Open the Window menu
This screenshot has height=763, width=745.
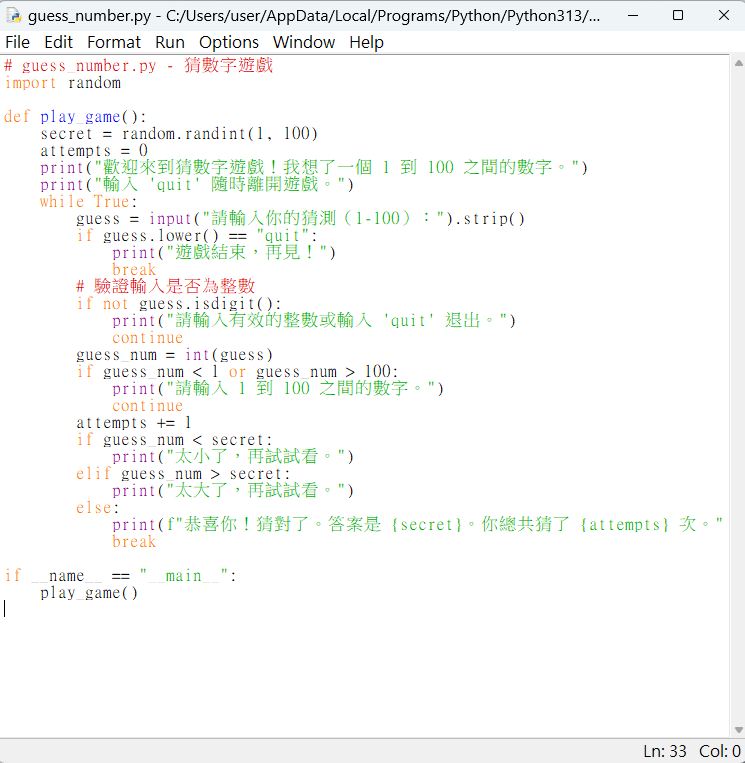click(x=304, y=42)
